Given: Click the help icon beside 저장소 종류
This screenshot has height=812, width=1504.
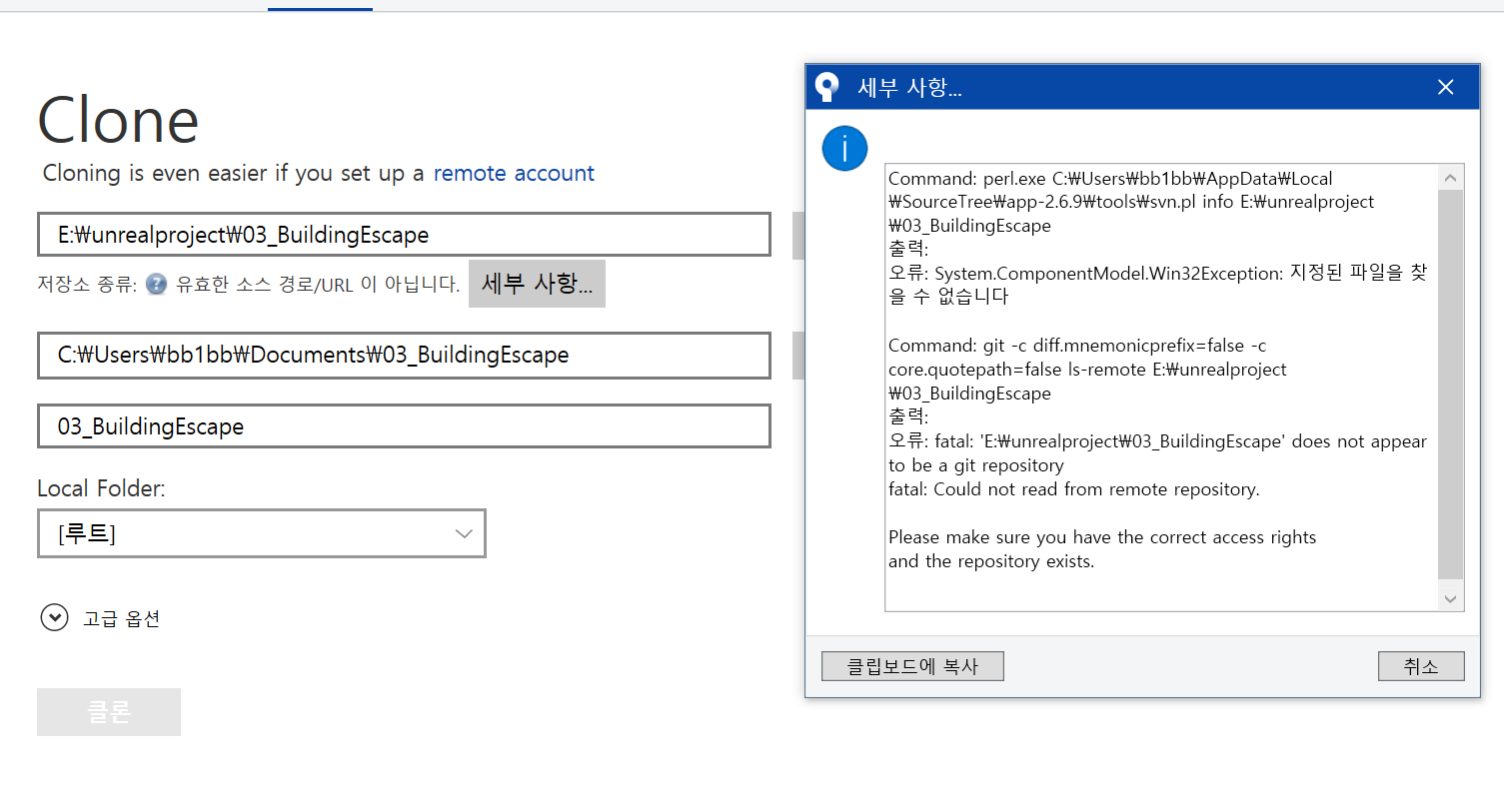Looking at the screenshot, I should 156,285.
